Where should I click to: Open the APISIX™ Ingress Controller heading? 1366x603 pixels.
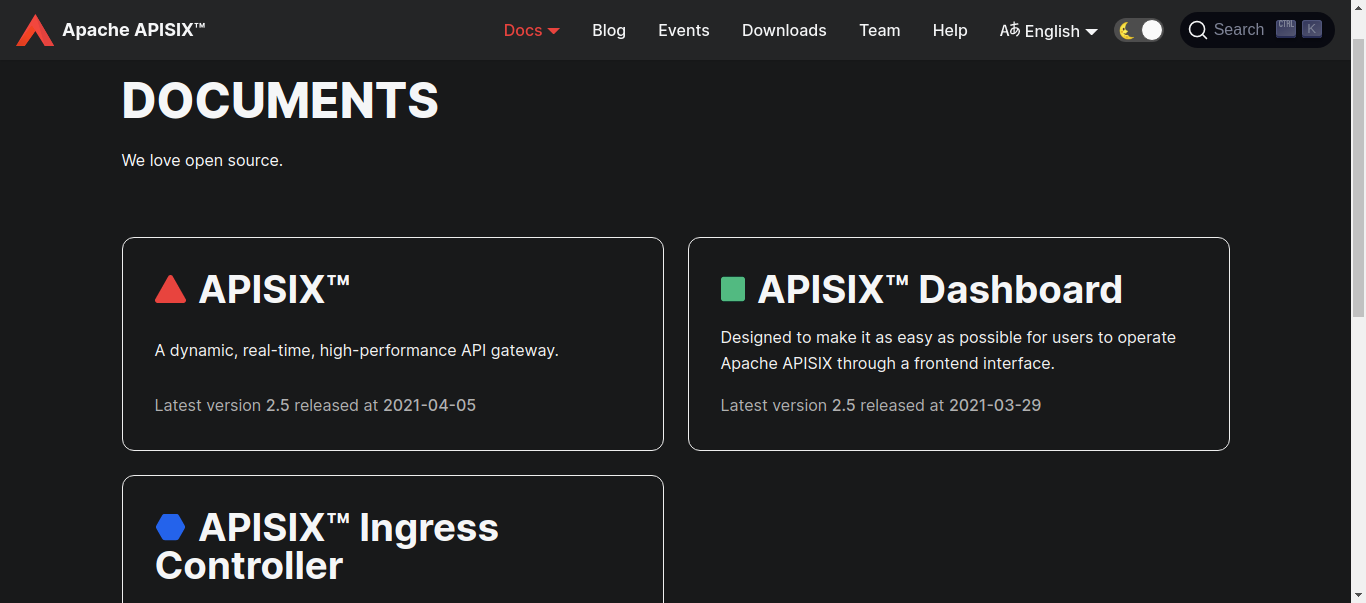pyautogui.click(x=327, y=546)
